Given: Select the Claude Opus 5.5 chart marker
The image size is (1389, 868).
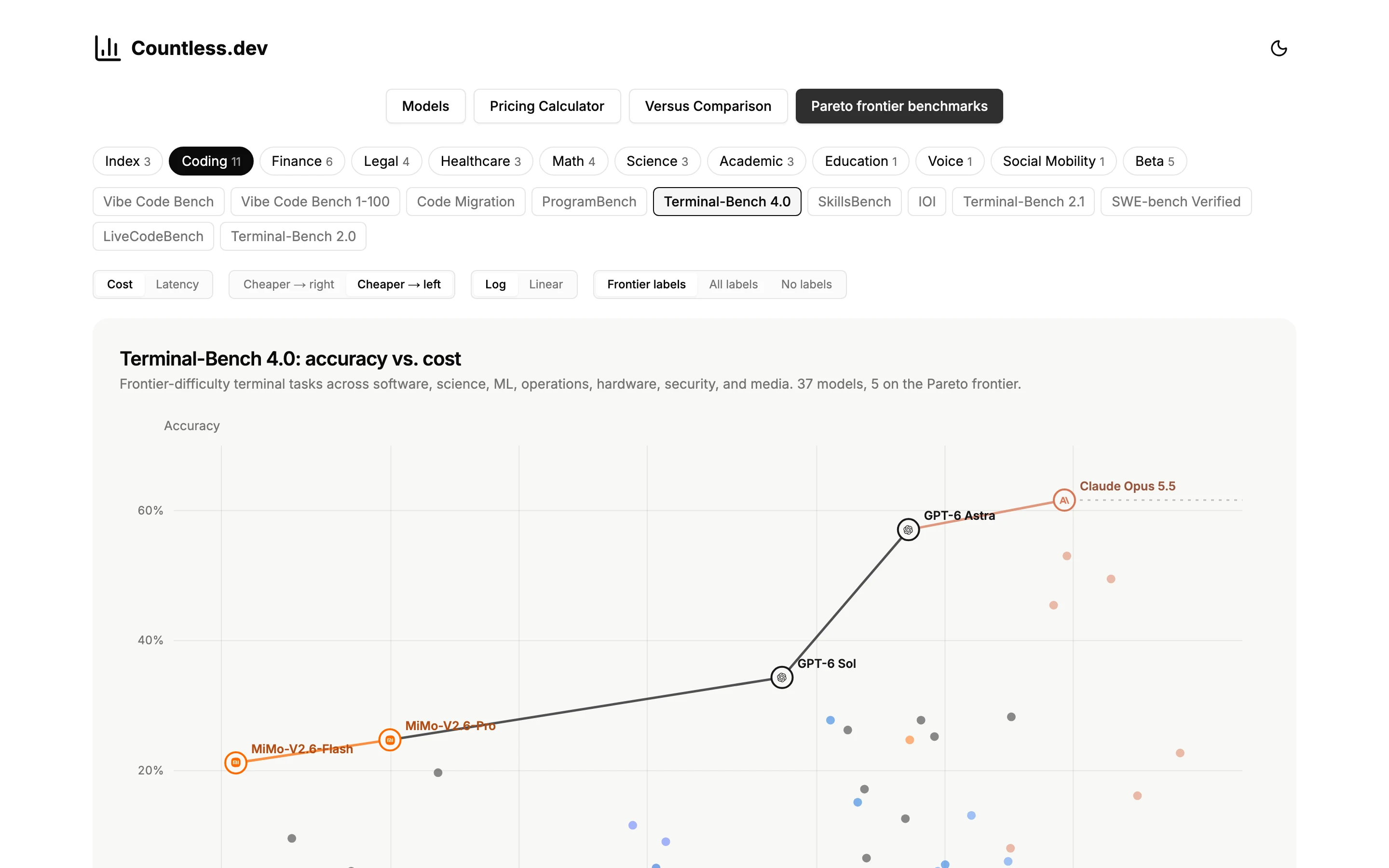Looking at the screenshot, I should [1063, 500].
